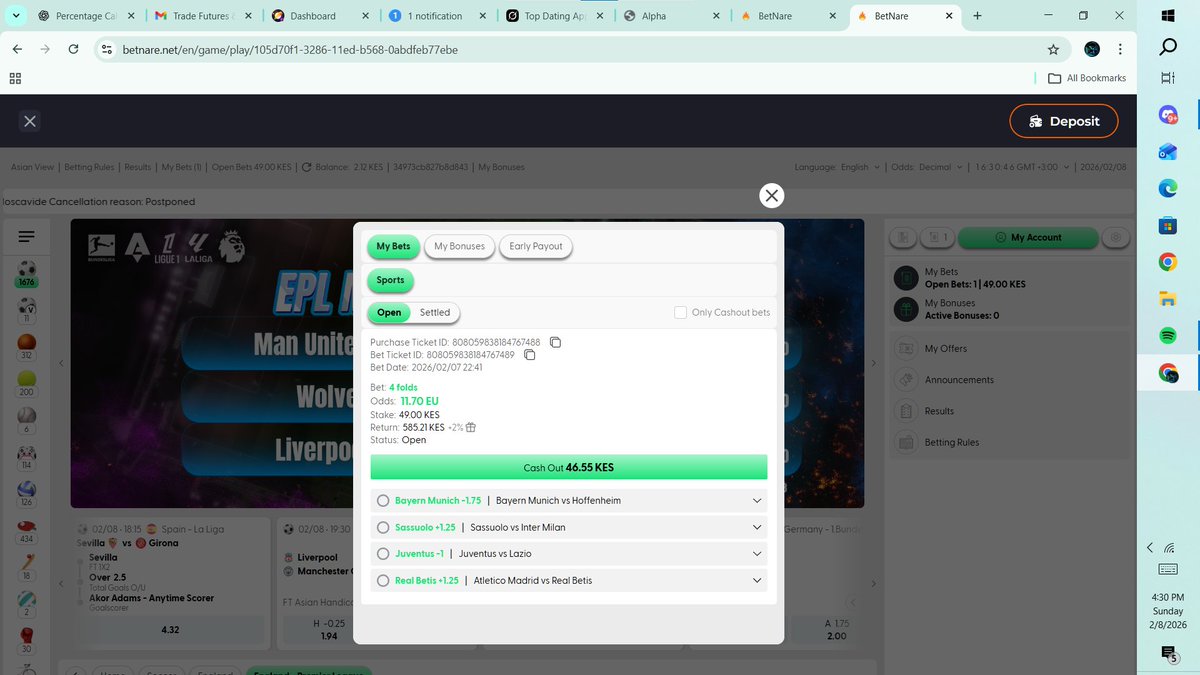1200x675 pixels.
Task: Reload the page in Chrome
Action: [x=73, y=49]
